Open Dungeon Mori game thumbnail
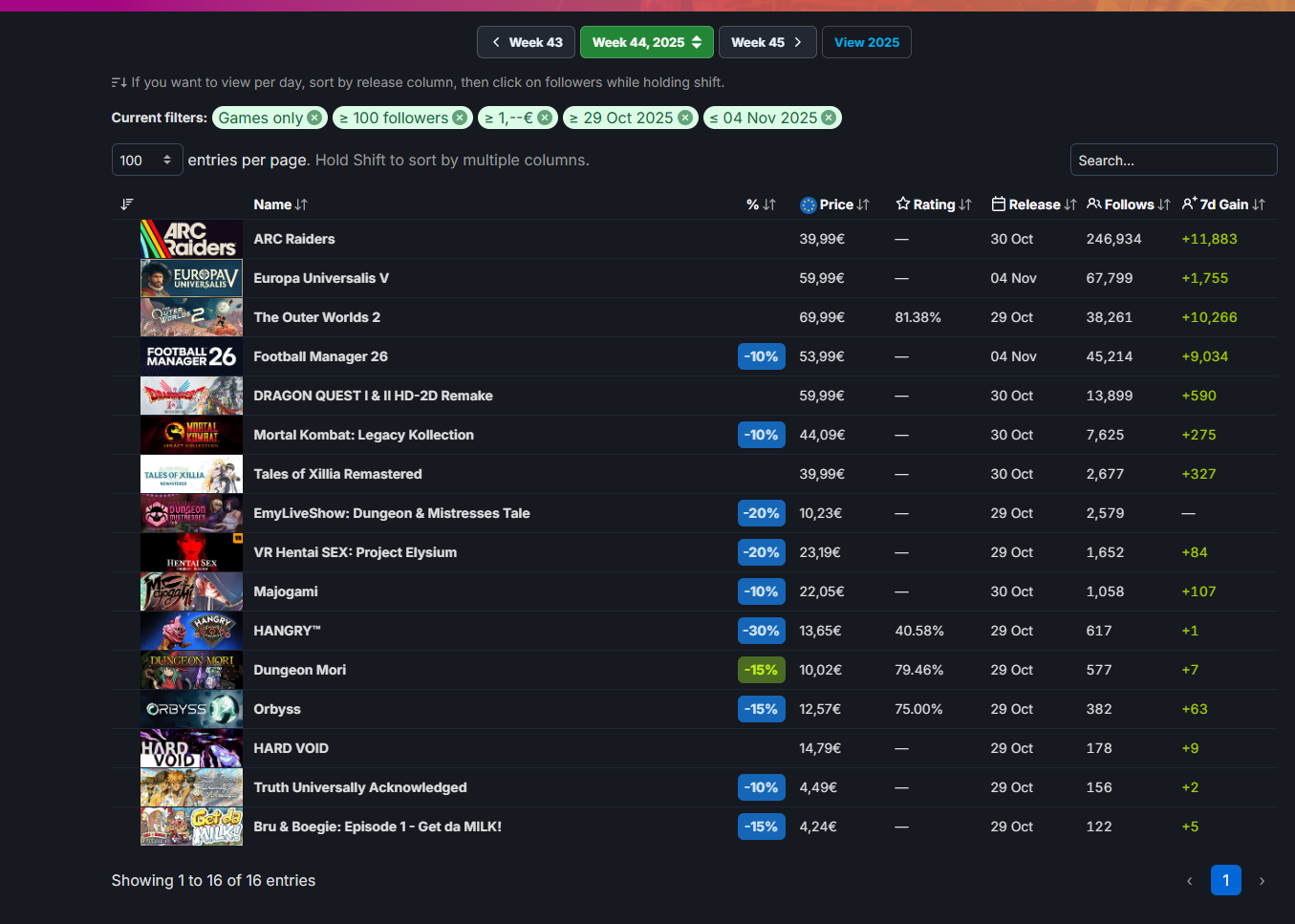This screenshot has height=924, width=1295. tap(191, 670)
